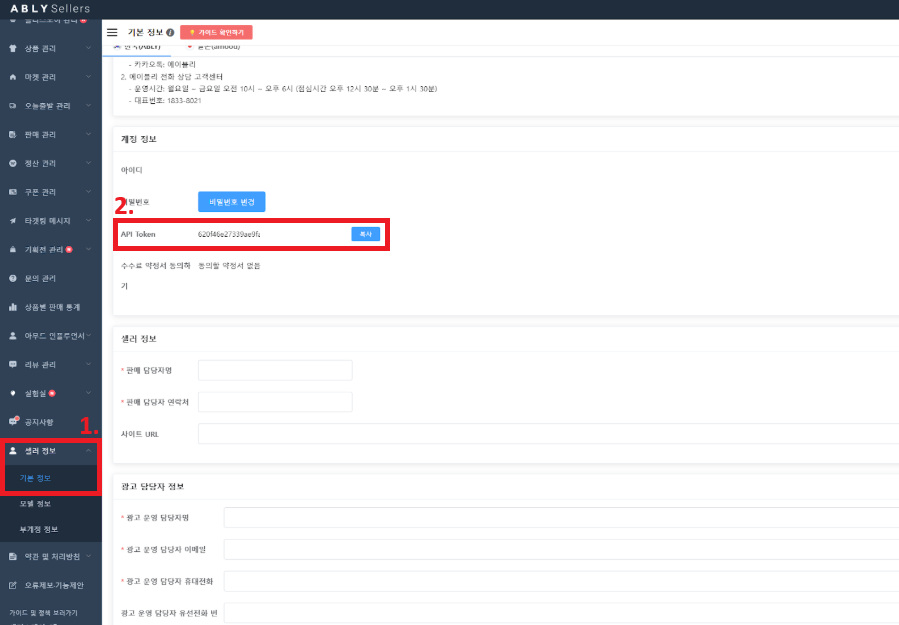Open 모델 정보 submenu item
Viewport: 899px width, 625px height.
(x=35, y=504)
